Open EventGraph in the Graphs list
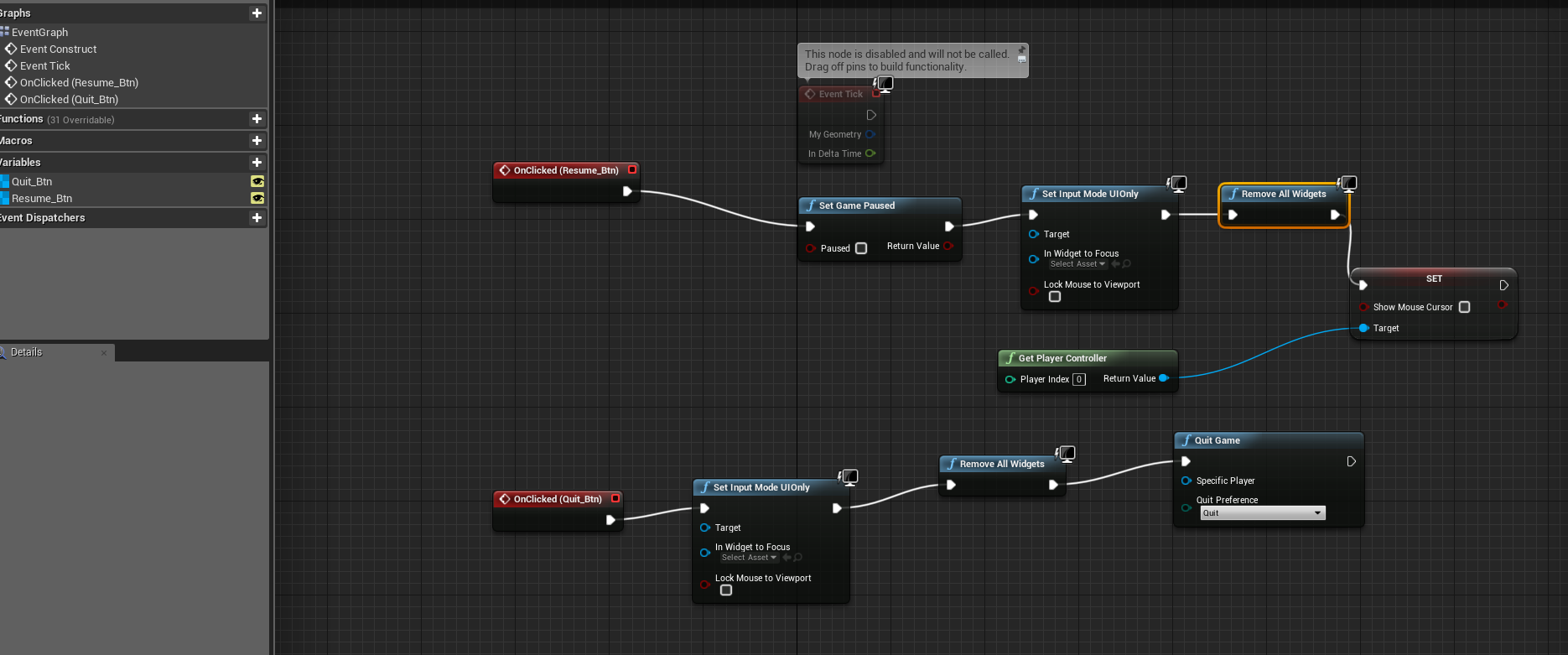 click(x=39, y=32)
